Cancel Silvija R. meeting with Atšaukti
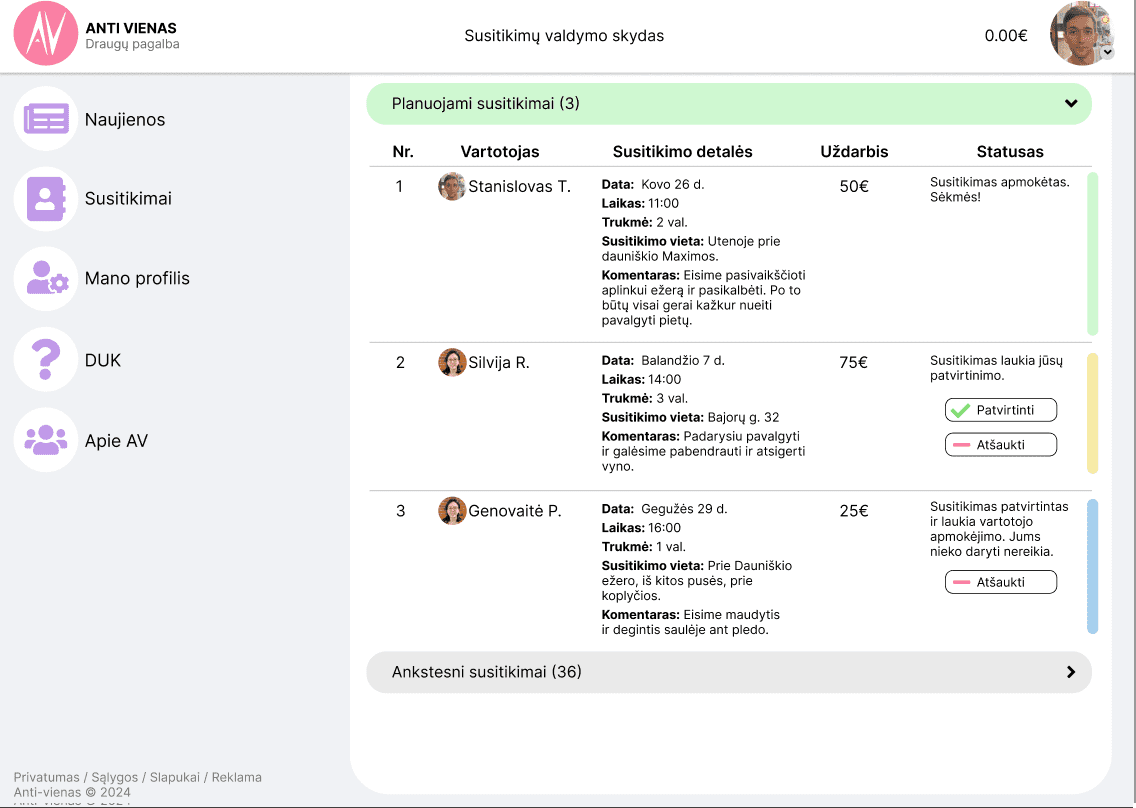 (1001, 445)
